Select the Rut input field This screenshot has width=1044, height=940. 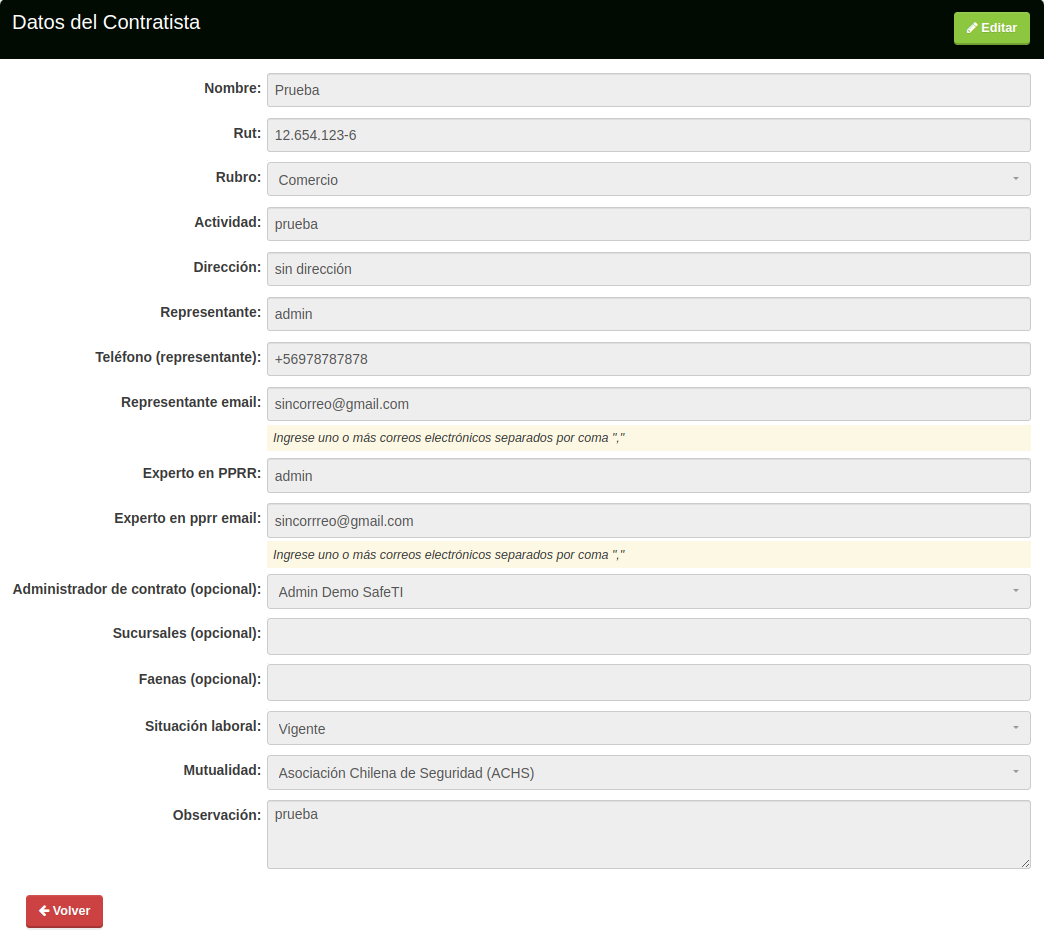pos(648,135)
